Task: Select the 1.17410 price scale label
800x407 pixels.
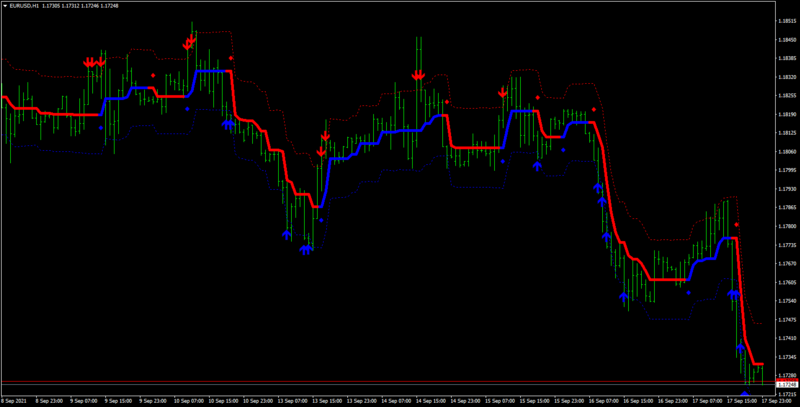Action: [x=788, y=338]
